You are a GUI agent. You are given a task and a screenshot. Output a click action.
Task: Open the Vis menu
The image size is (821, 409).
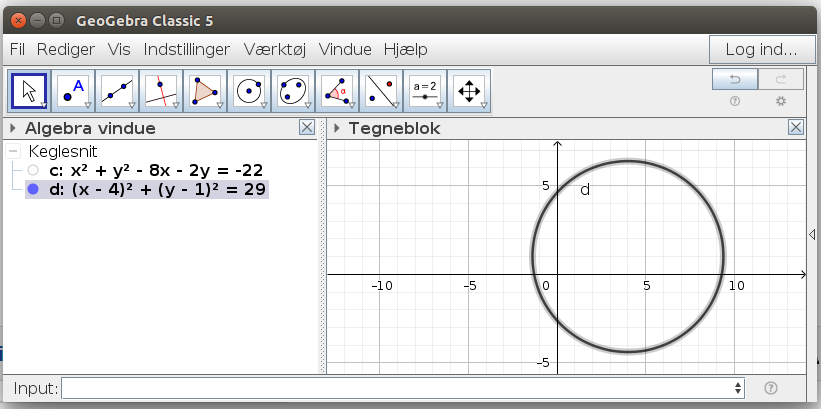[119, 50]
